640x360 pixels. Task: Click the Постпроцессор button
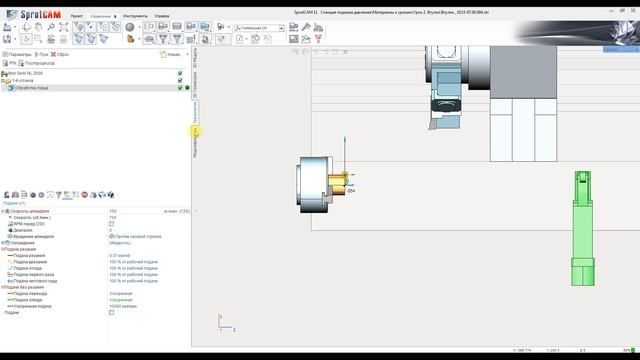36,63
